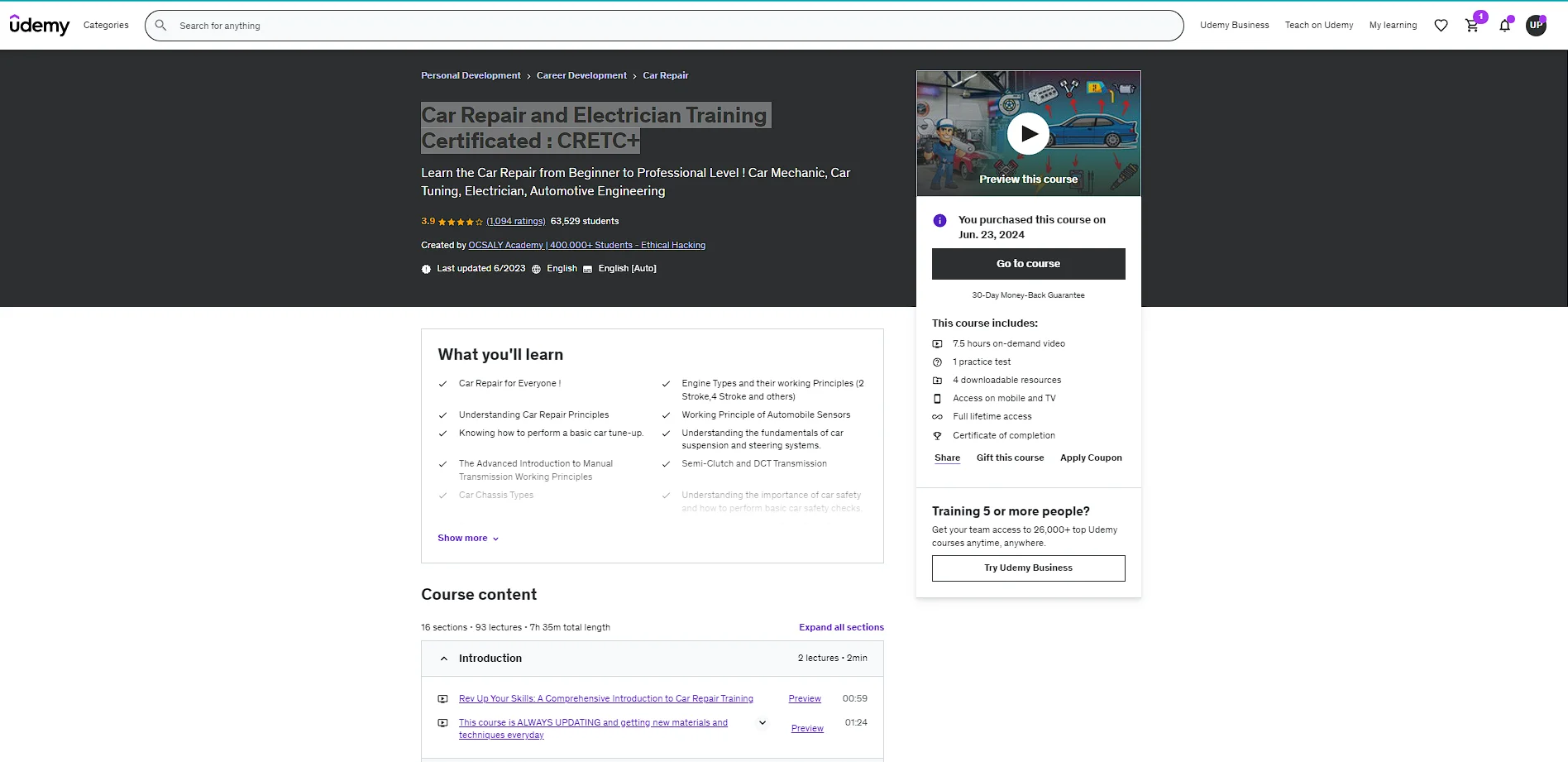Click the course title heading
1568x762 pixels.
[x=595, y=128]
